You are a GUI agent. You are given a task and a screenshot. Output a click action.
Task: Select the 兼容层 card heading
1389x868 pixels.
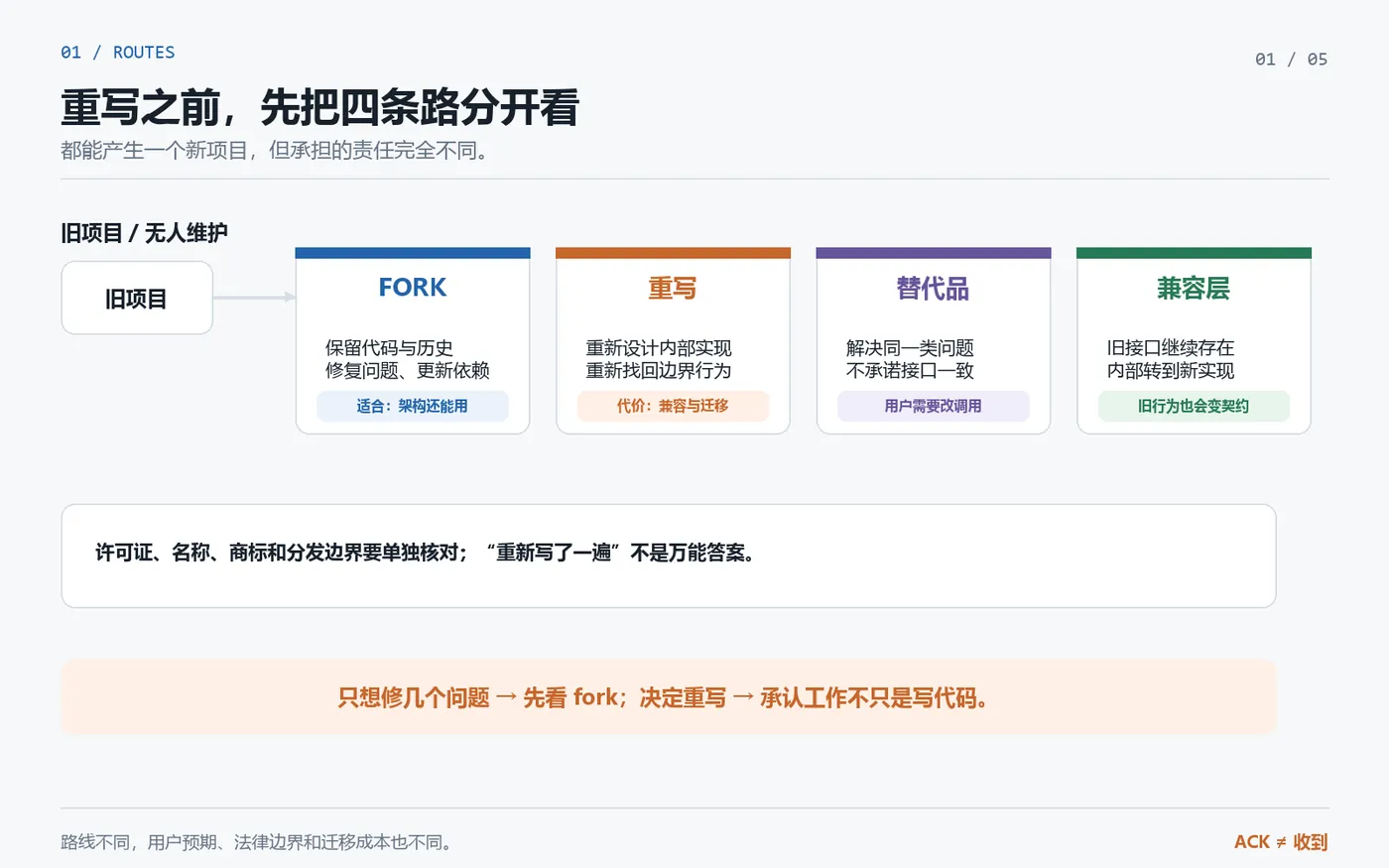click(1194, 289)
